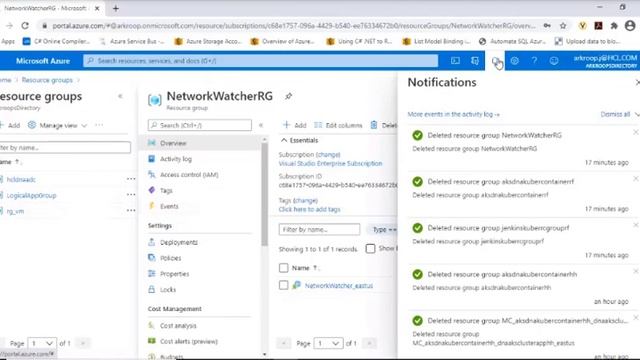
Task: Open more options for hcldnaadc row
Action: coord(131,179)
